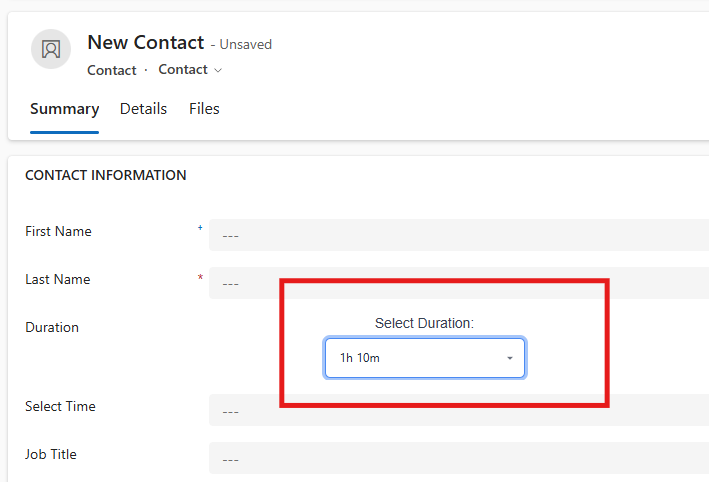Image resolution: width=709 pixels, height=482 pixels.
Task: Open the Files tab
Action: click(204, 109)
